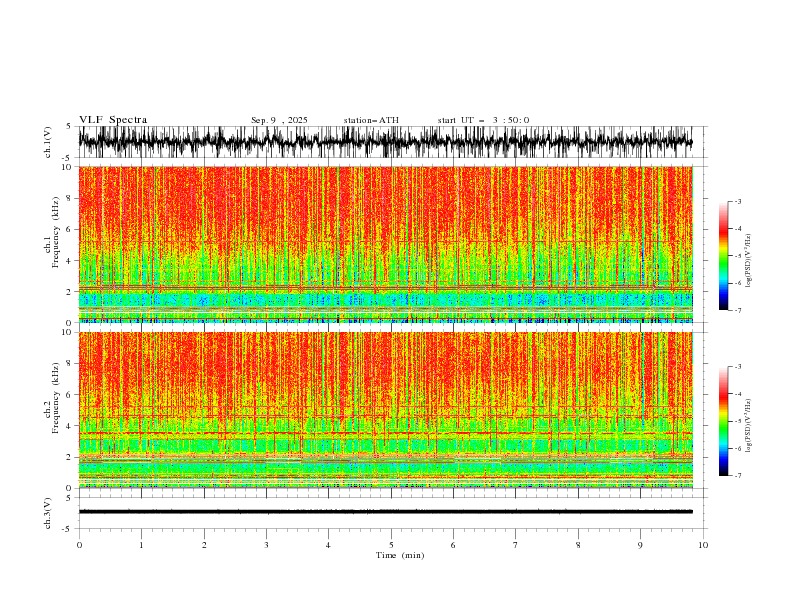
Task: Click the ch.2 color bar's log(PSD) label
Action: (x=749, y=426)
